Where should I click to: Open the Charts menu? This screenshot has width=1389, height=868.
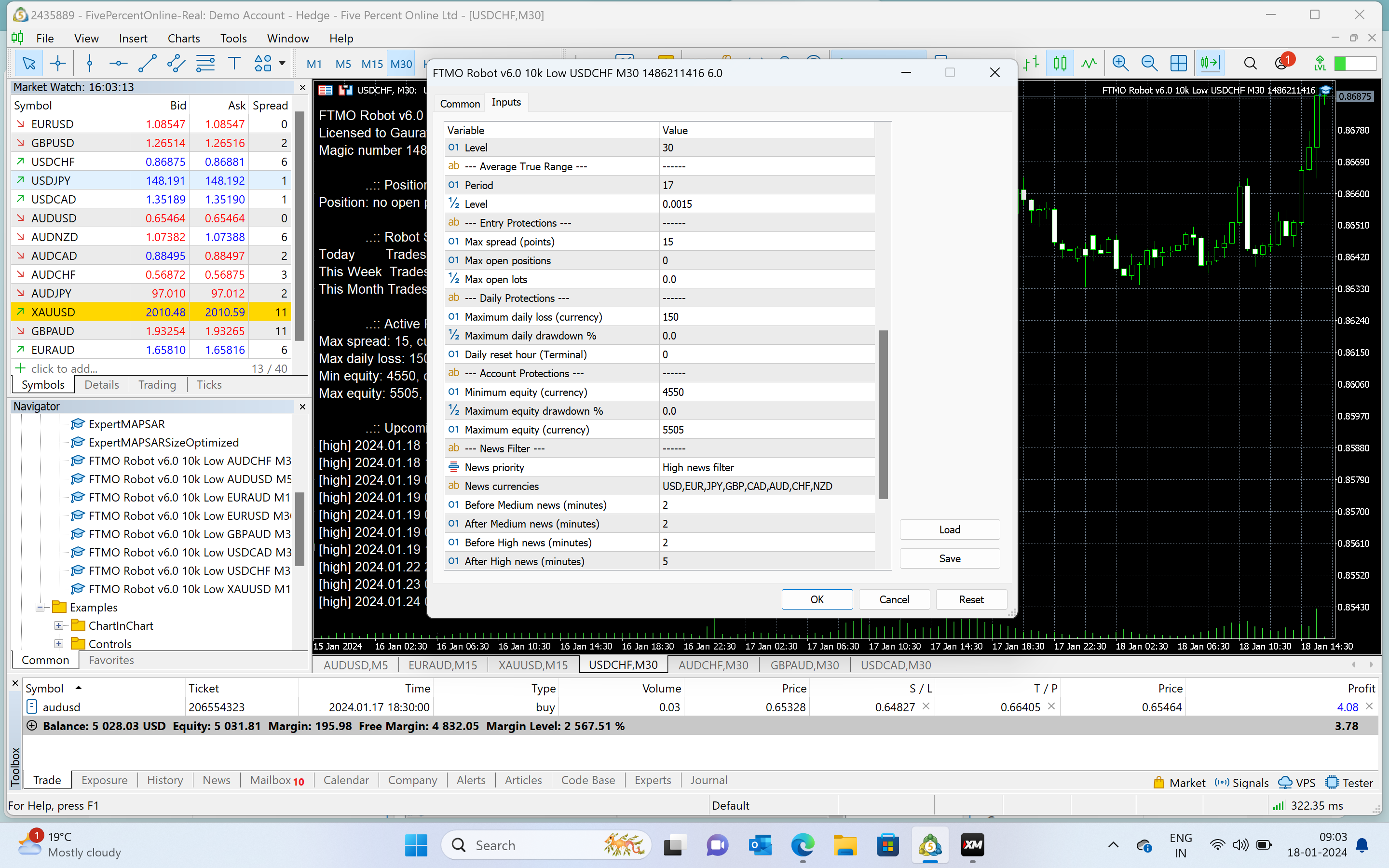coord(184,38)
